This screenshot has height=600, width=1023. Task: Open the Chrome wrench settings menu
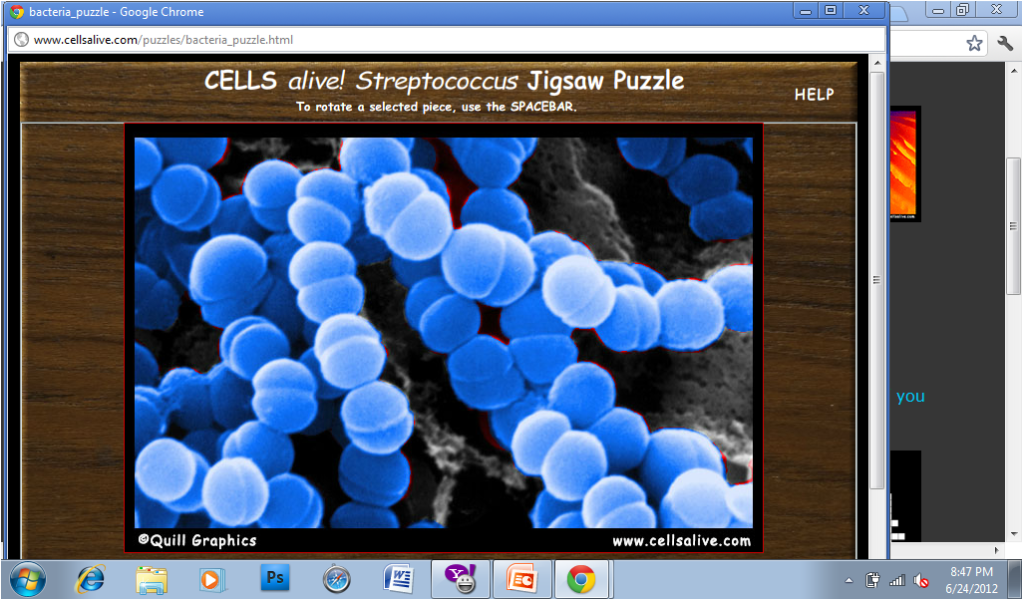tap(1005, 43)
